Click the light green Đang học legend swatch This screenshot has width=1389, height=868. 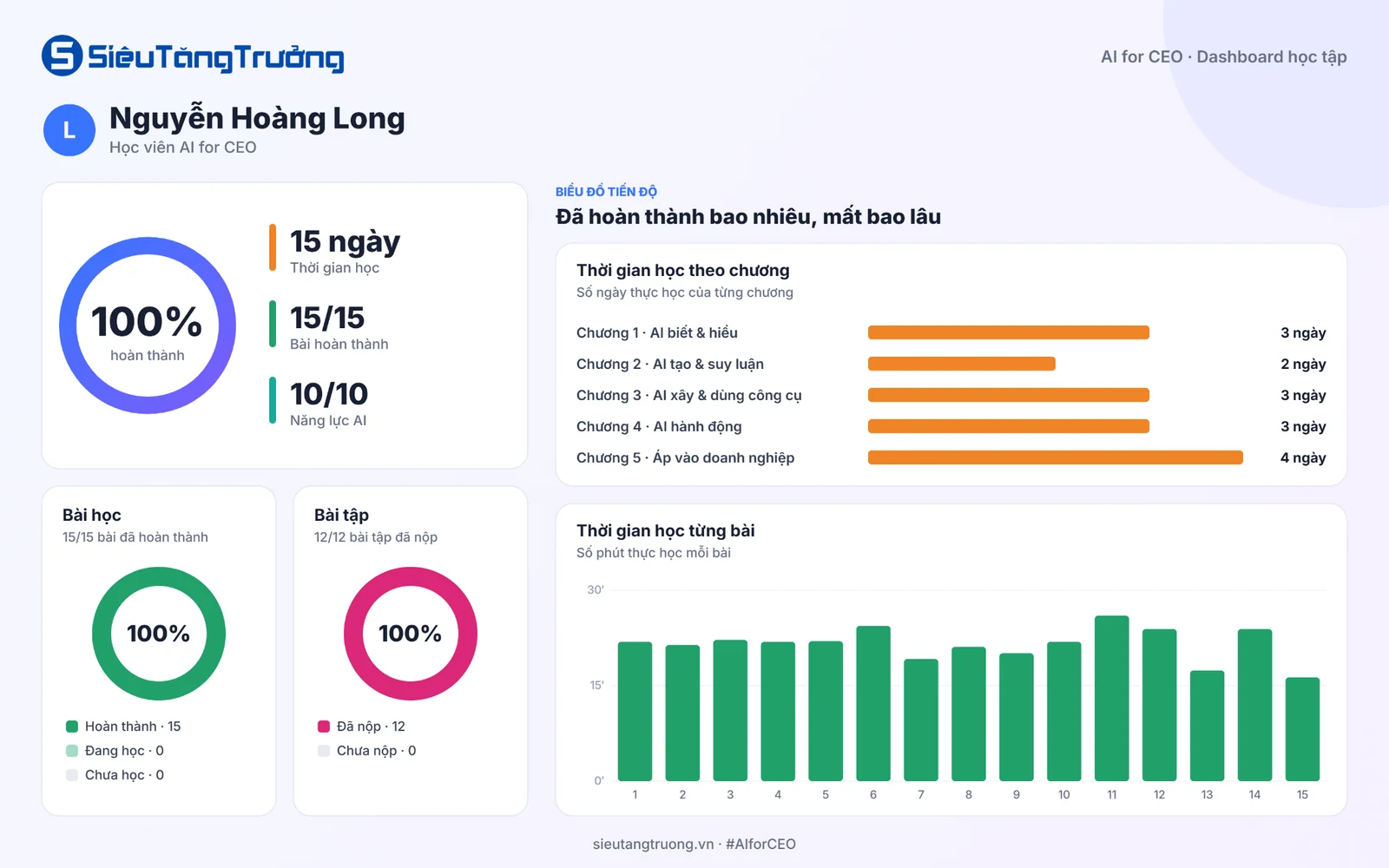point(72,751)
